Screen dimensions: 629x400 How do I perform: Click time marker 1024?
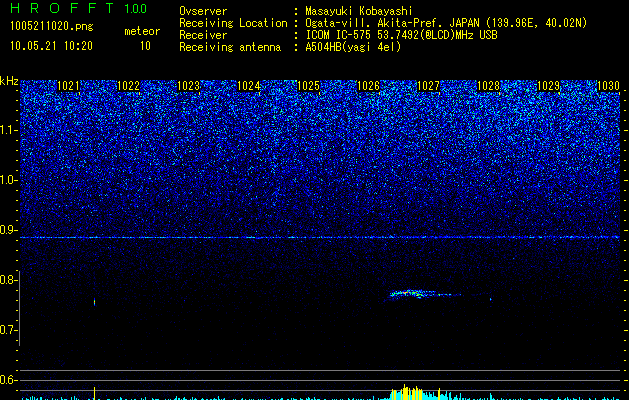coord(249,86)
